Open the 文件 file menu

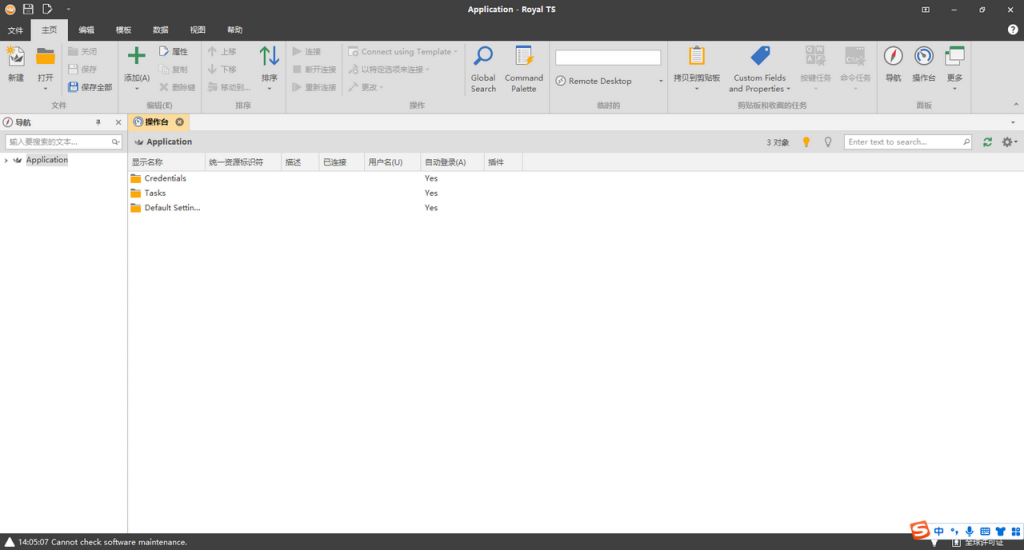[15, 30]
